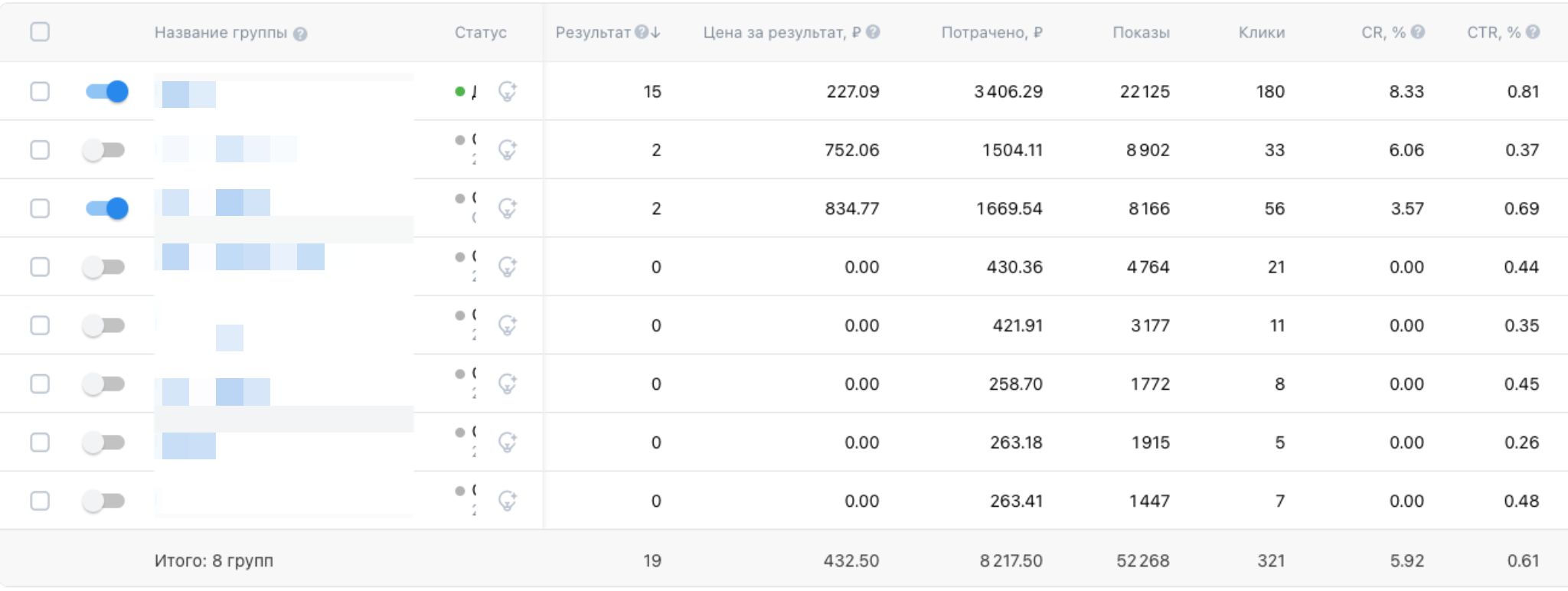Sort by the Показы column header
1568x591 pixels.
click(x=1141, y=33)
